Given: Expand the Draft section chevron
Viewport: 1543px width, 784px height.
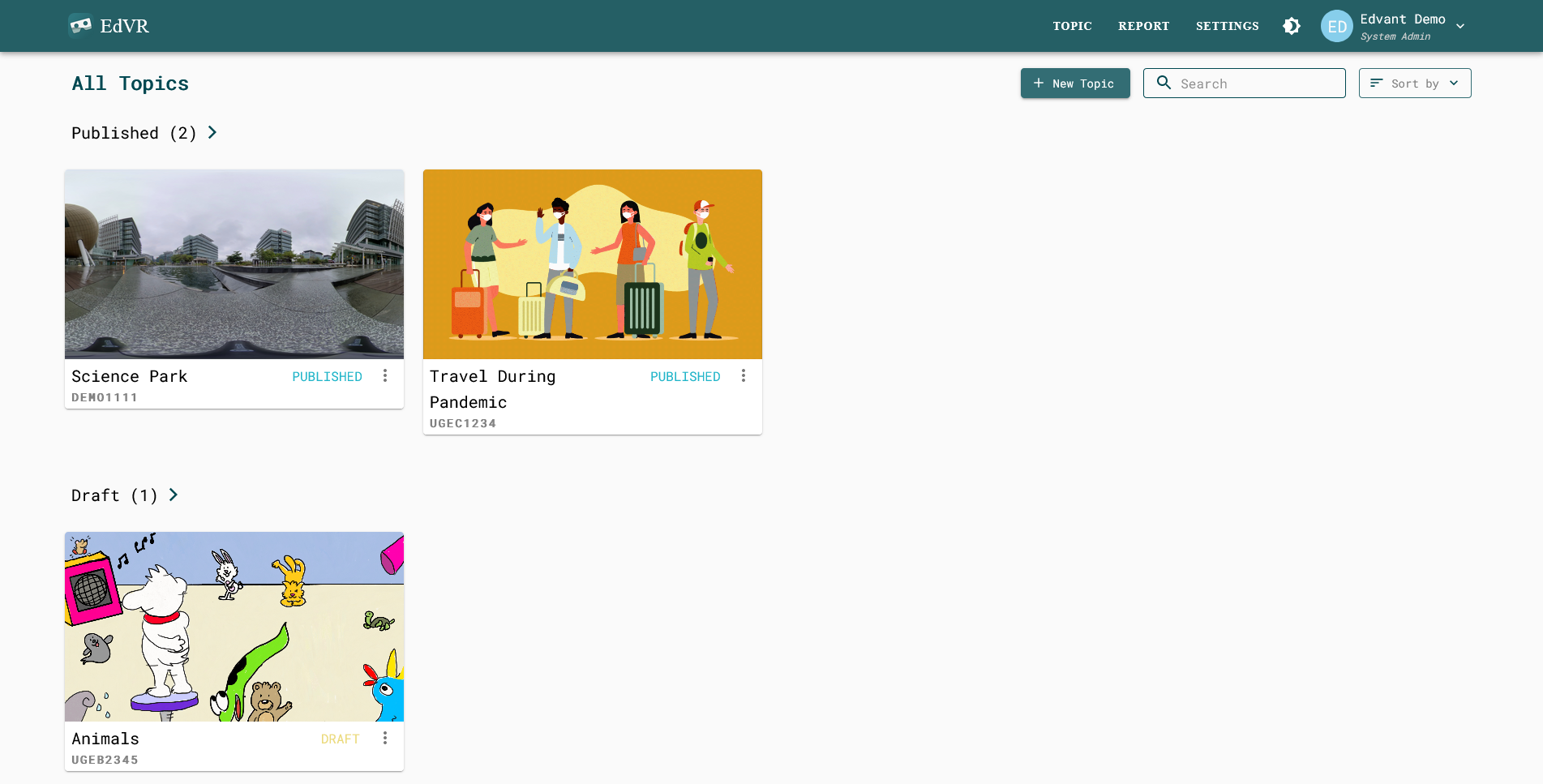Looking at the screenshot, I should [174, 495].
